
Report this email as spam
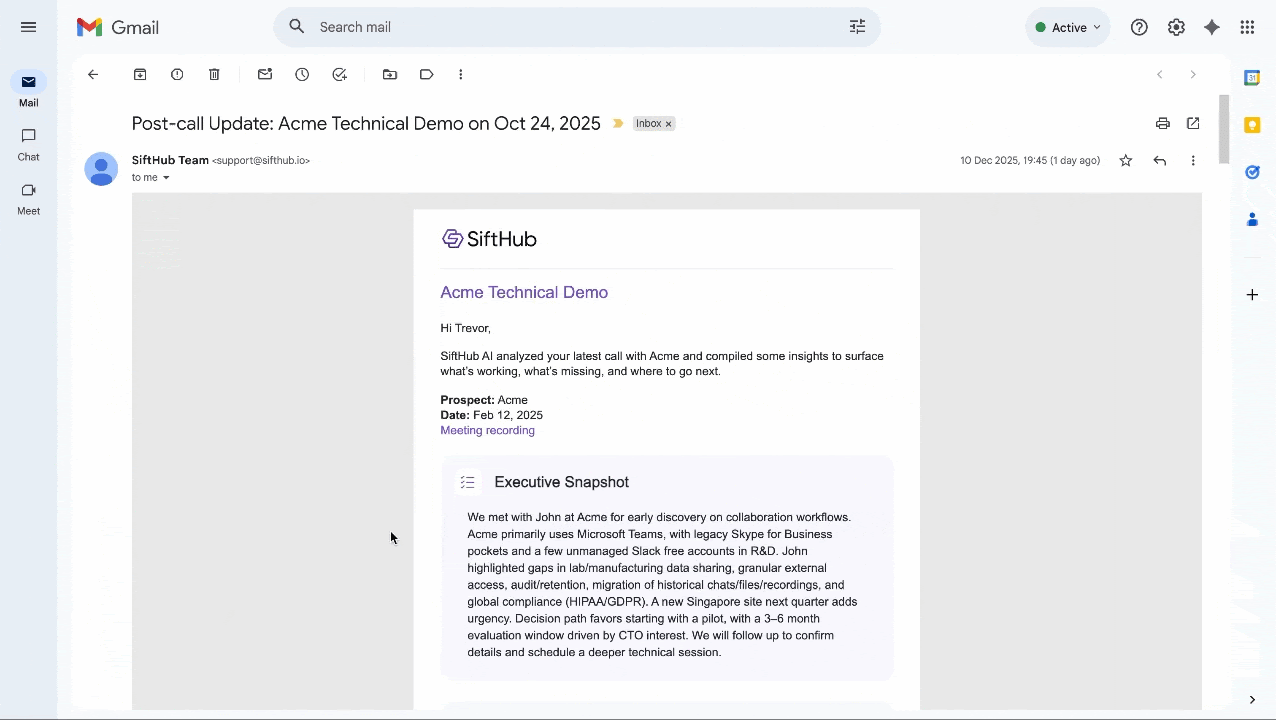point(177,74)
